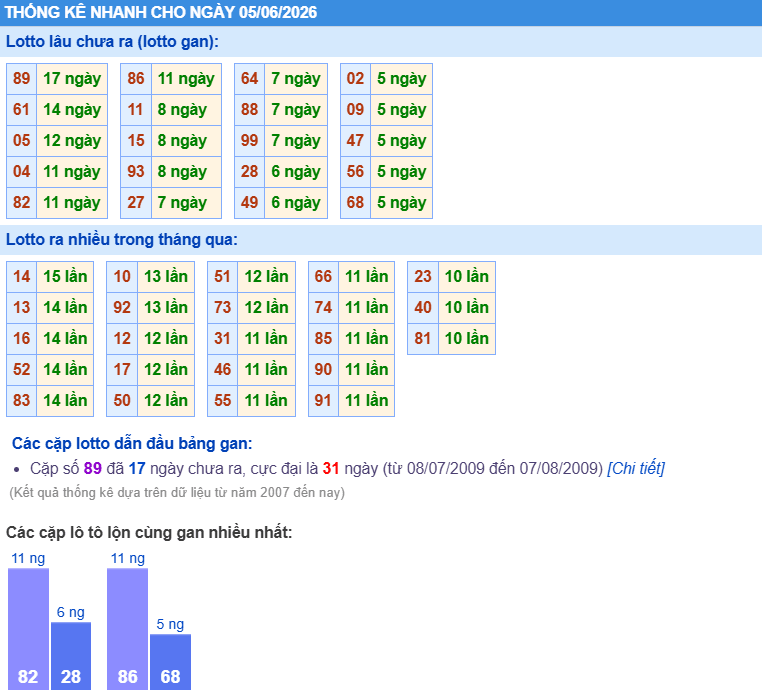
Task: Click frequent lotto number 17
Action: click(122, 369)
